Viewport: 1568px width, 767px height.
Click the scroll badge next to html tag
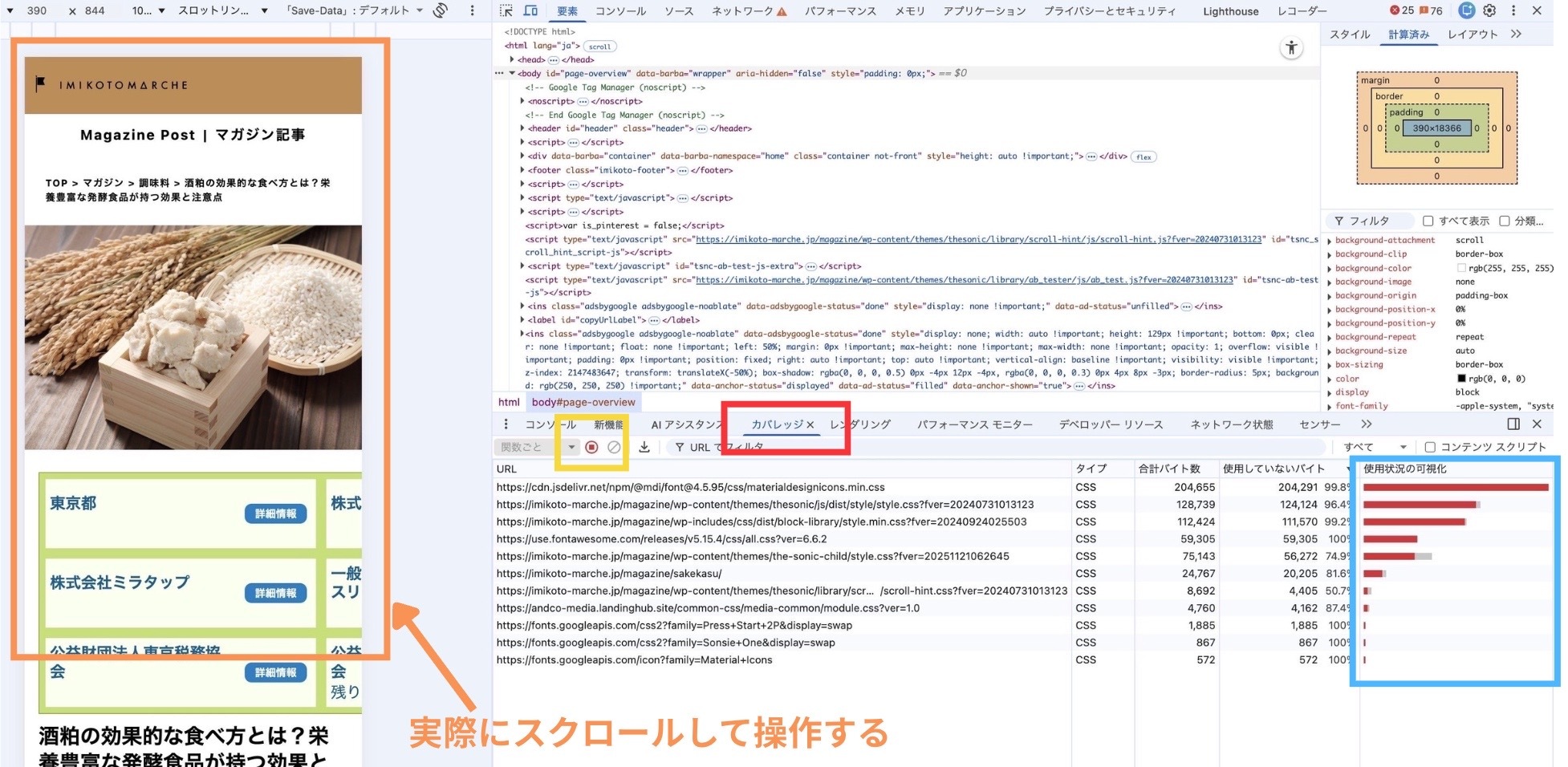(x=599, y=47)
